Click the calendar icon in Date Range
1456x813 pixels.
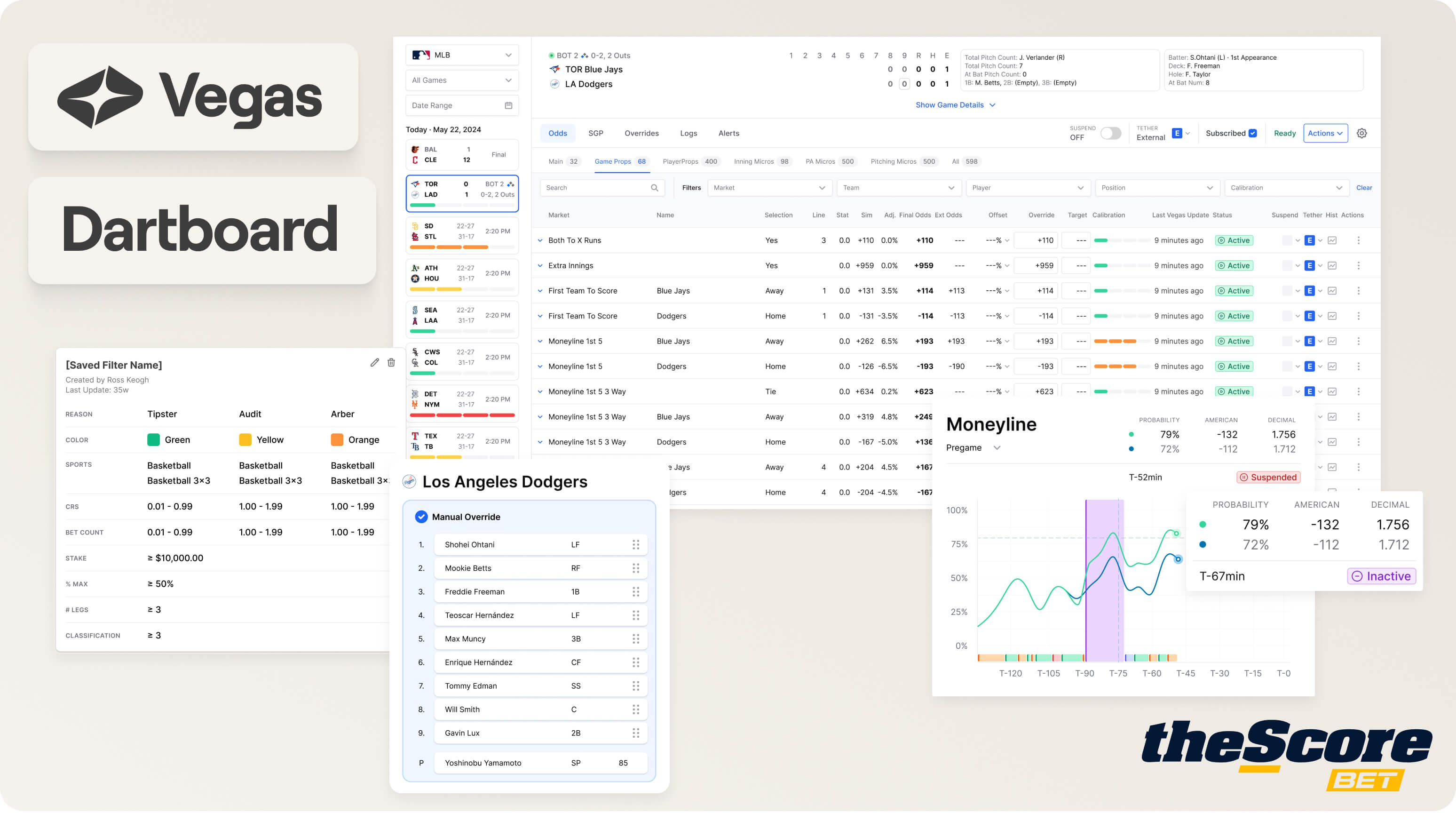tap(508, 106)
